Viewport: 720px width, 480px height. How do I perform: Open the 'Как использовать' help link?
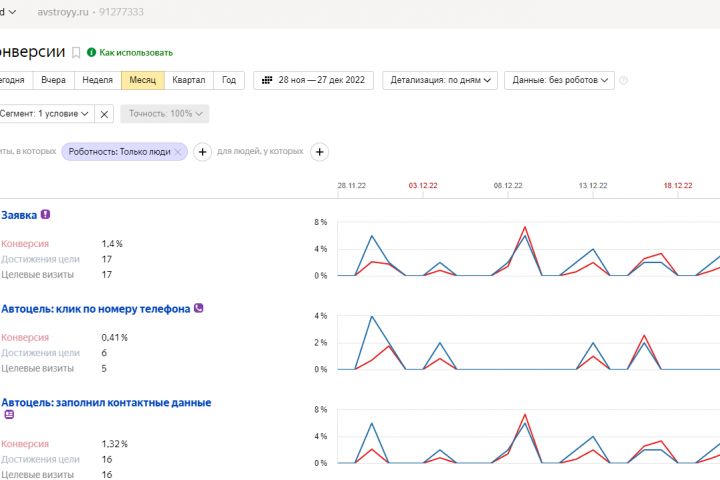click(x=136, y=52)
